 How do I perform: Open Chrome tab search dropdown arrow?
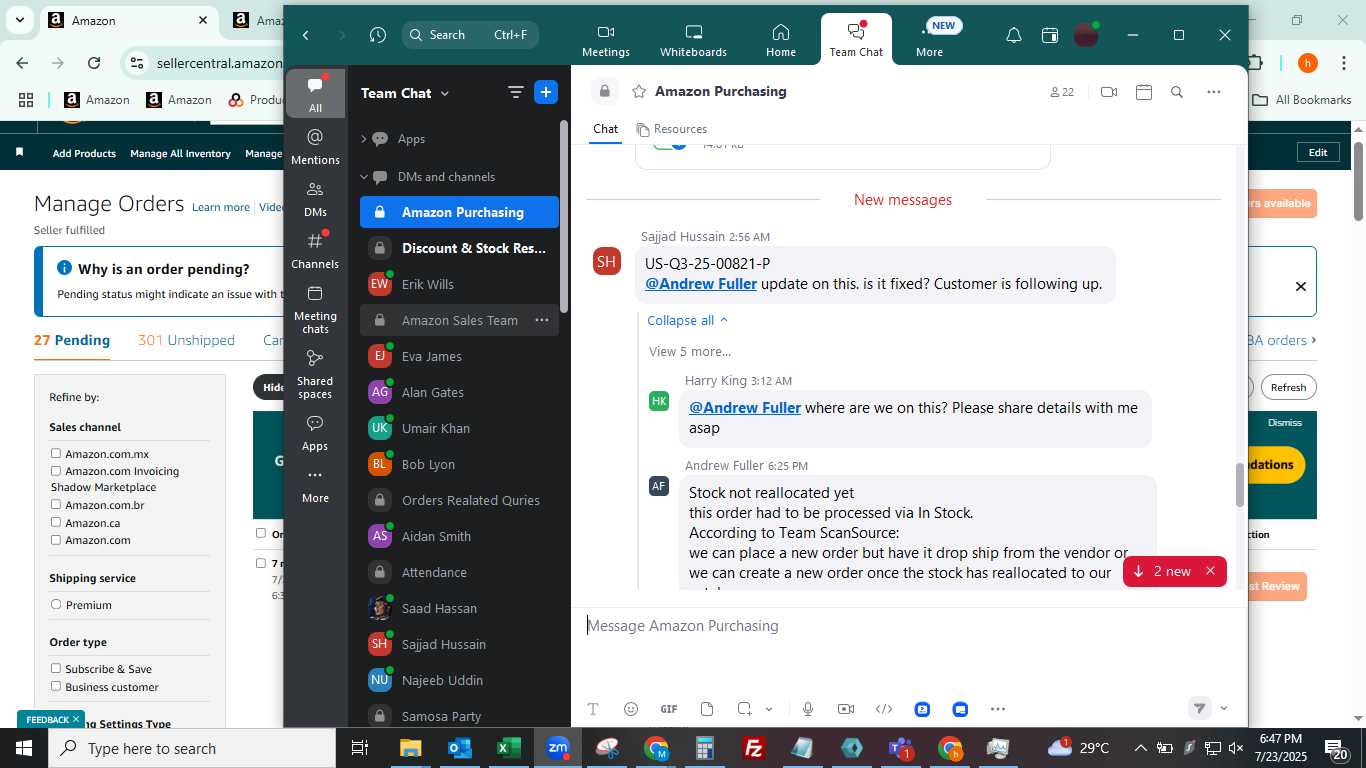pyautogui.click(x=20, y=20)
